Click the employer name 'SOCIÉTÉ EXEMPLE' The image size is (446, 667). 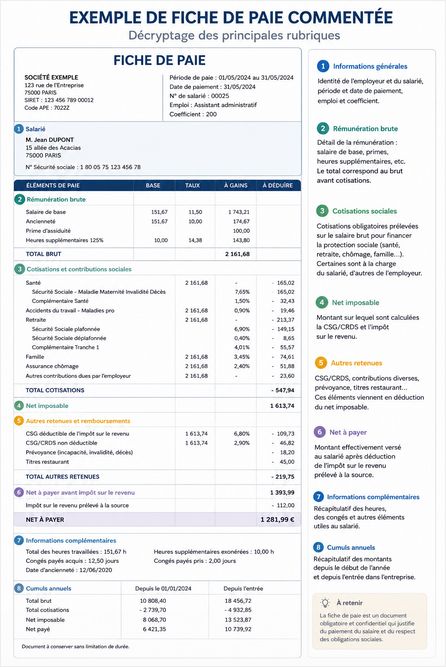pos(51,77)
